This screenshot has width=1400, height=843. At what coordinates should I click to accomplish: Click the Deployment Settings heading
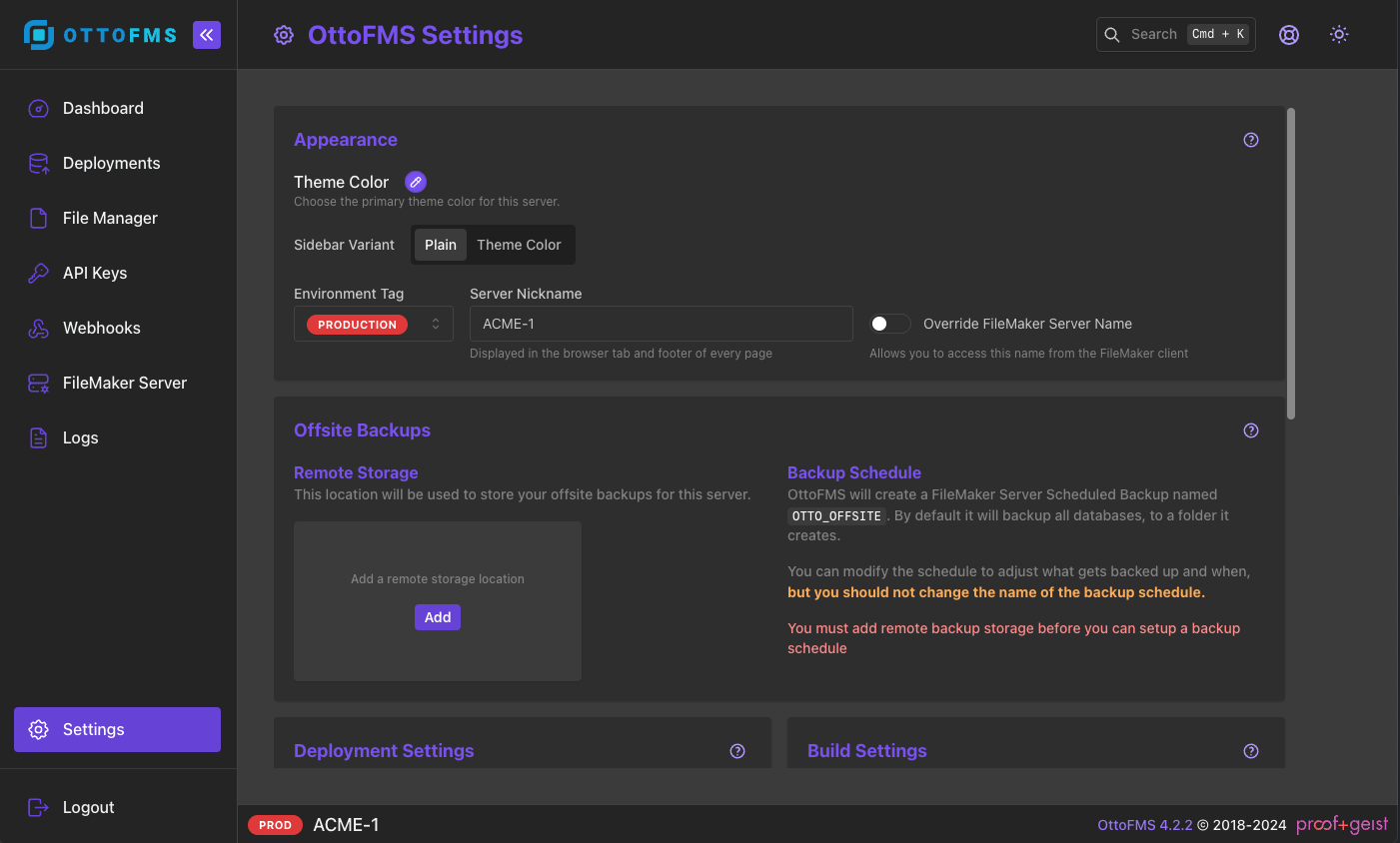384,751
